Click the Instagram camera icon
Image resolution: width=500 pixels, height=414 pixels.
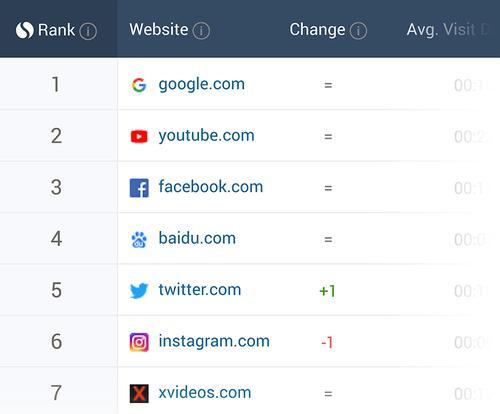pos(139,342)
